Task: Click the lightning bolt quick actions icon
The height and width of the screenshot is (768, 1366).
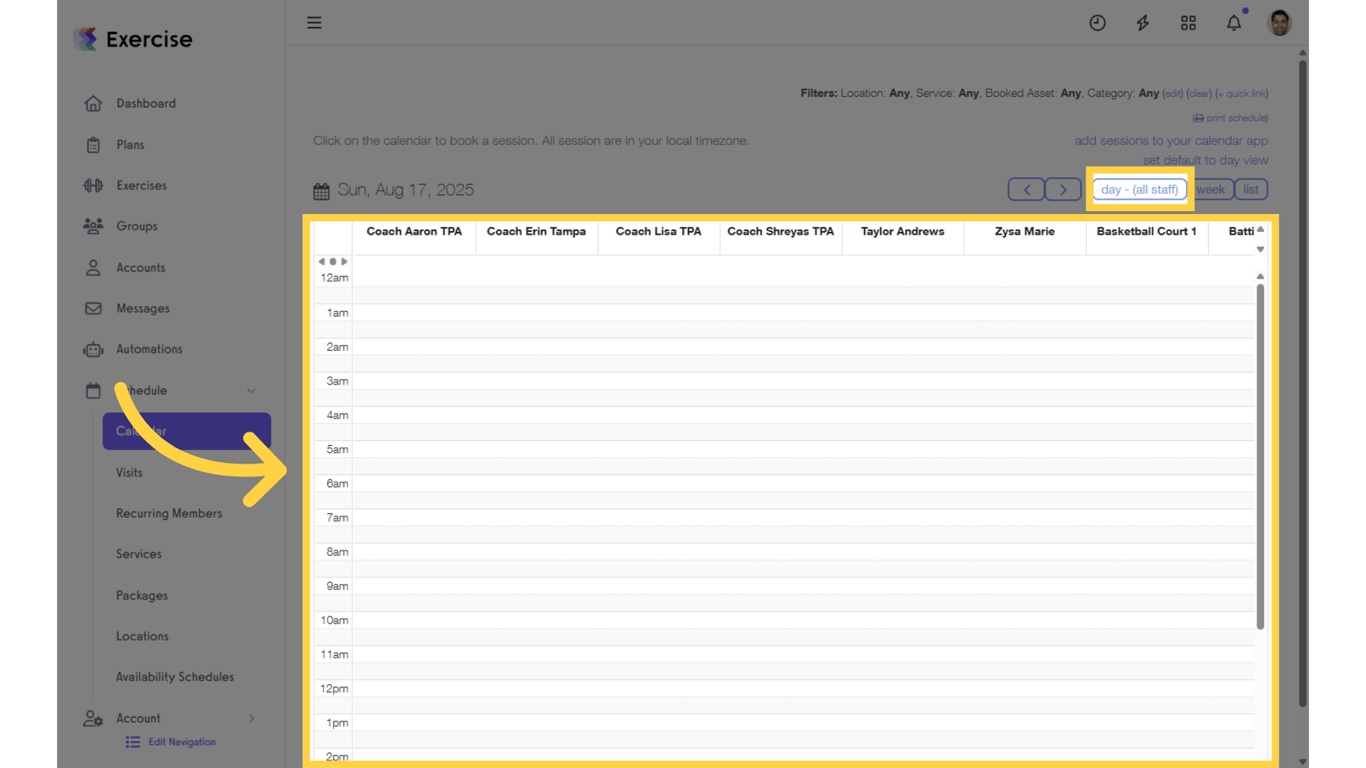Action: (1143, 23)
